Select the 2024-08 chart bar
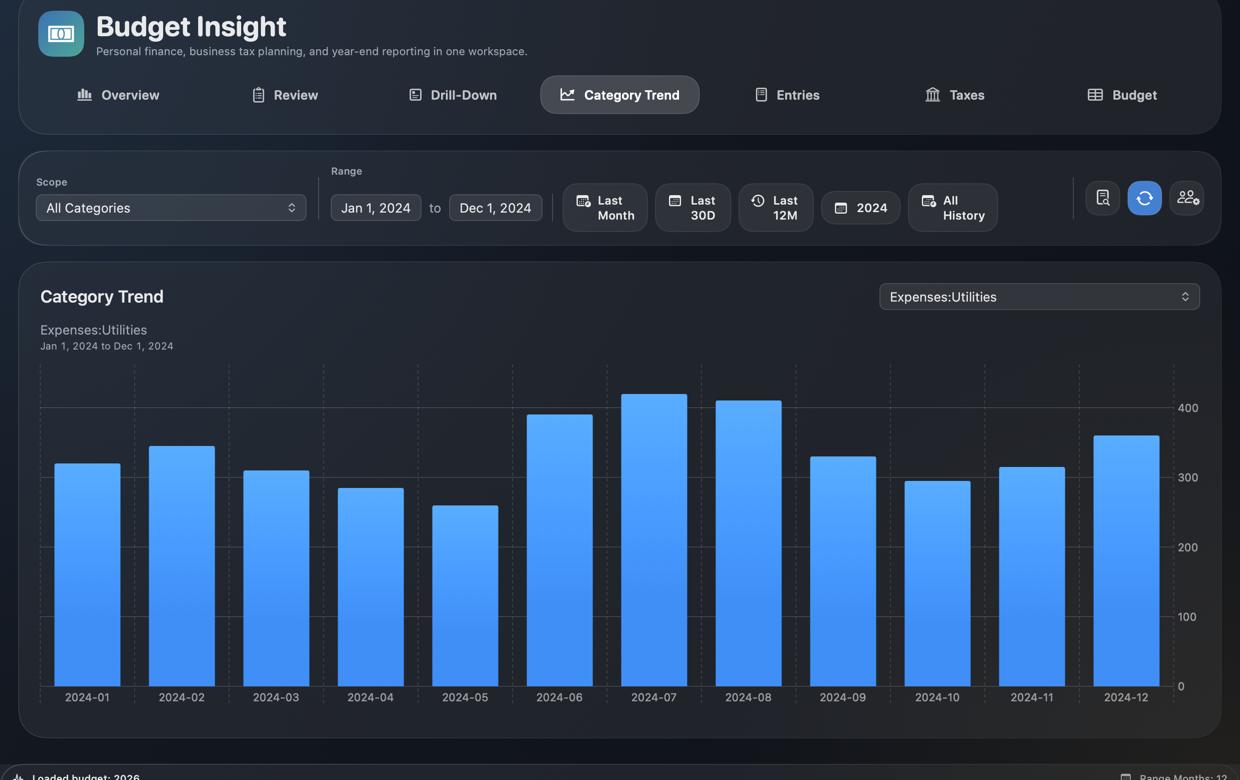Screen dimensions: 1240x780 tap(748, 543)
